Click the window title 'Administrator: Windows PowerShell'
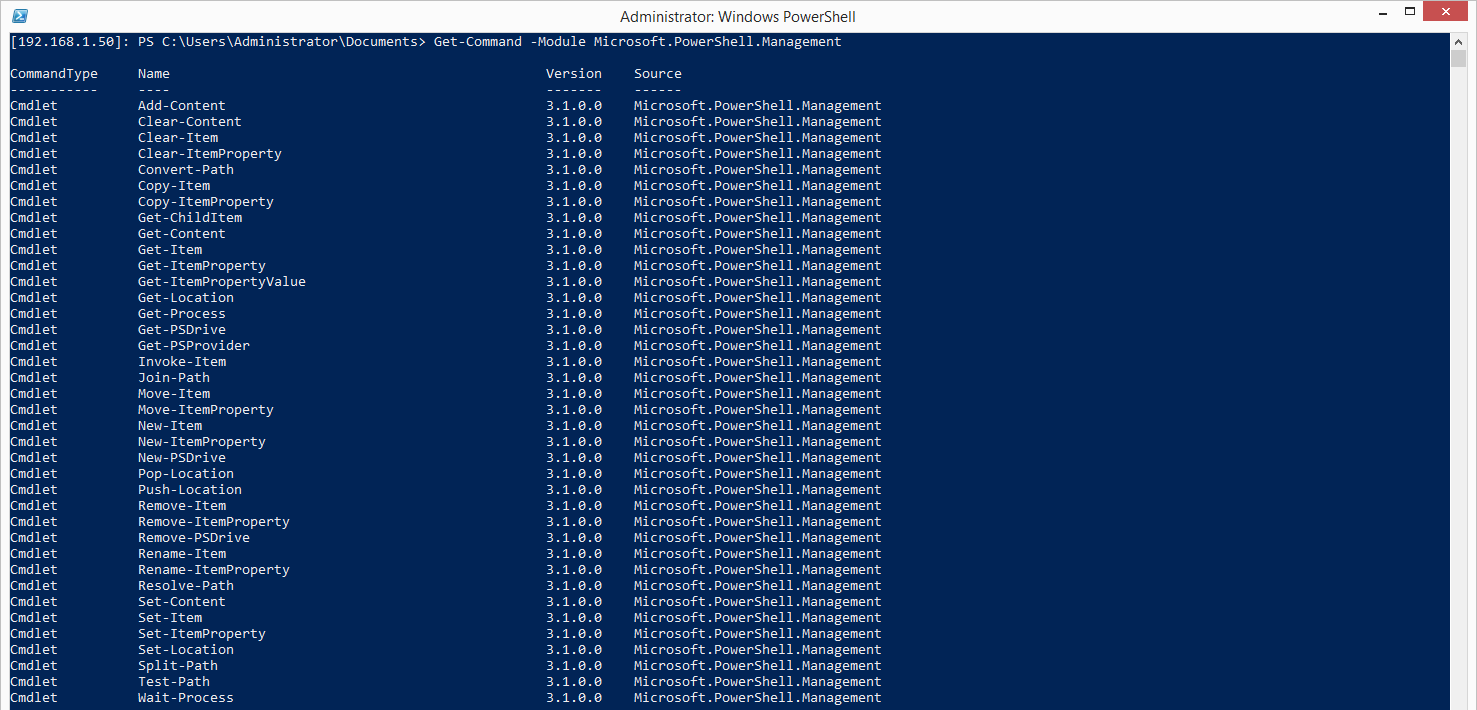1477x710 pixels. (738, 16)
